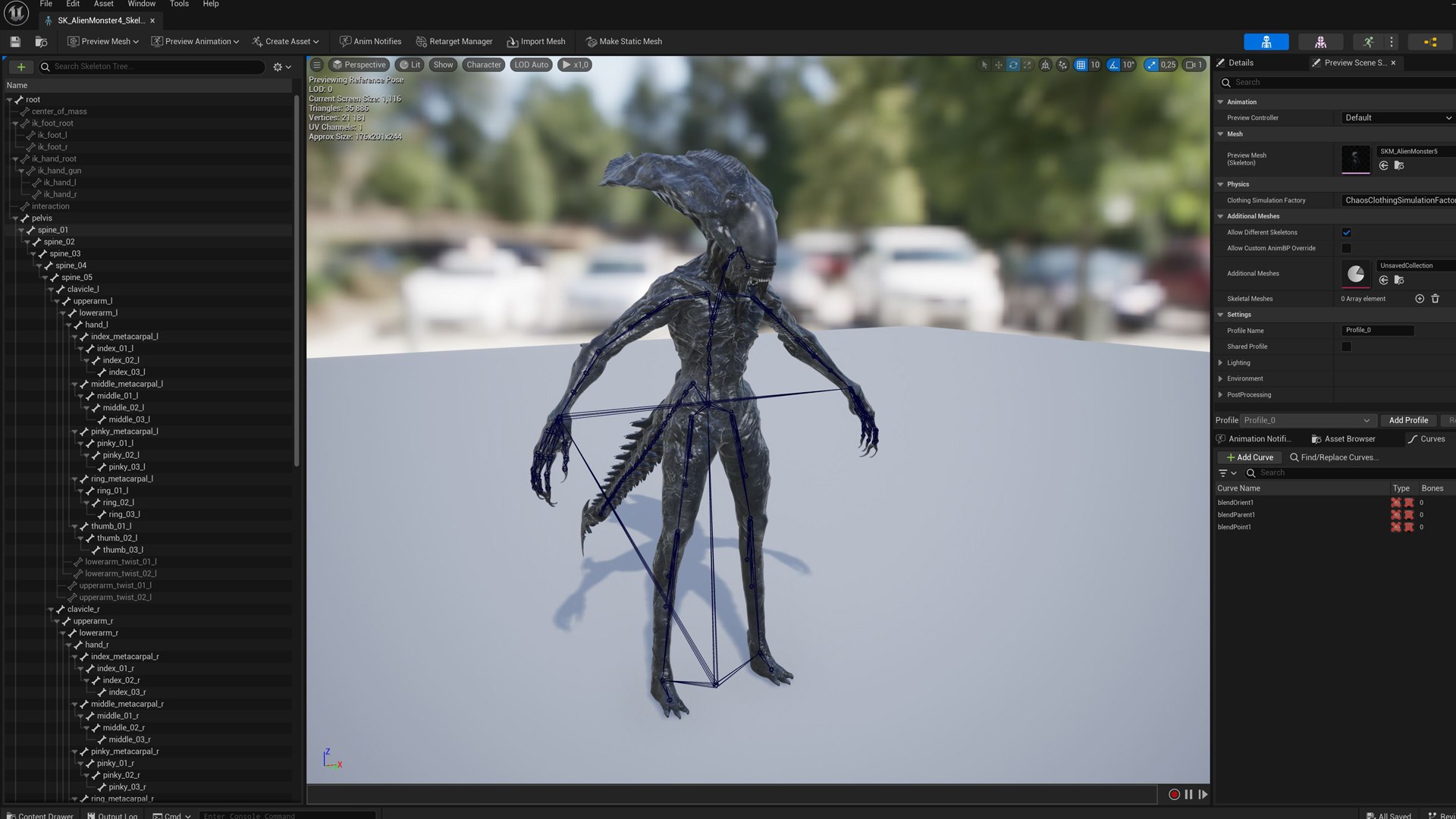Image resolution: width=1456 pixels, height=819 pixels.
Task: Browse to asset in Content Browser icon
Action: pyautogui.click(x=41, y=42)
